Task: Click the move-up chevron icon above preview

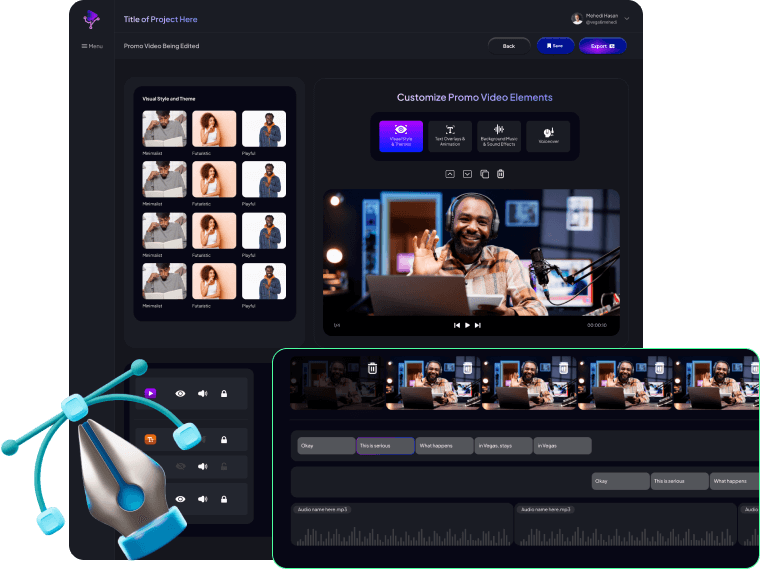Action: pyautogui.click(x=450, y=174)
